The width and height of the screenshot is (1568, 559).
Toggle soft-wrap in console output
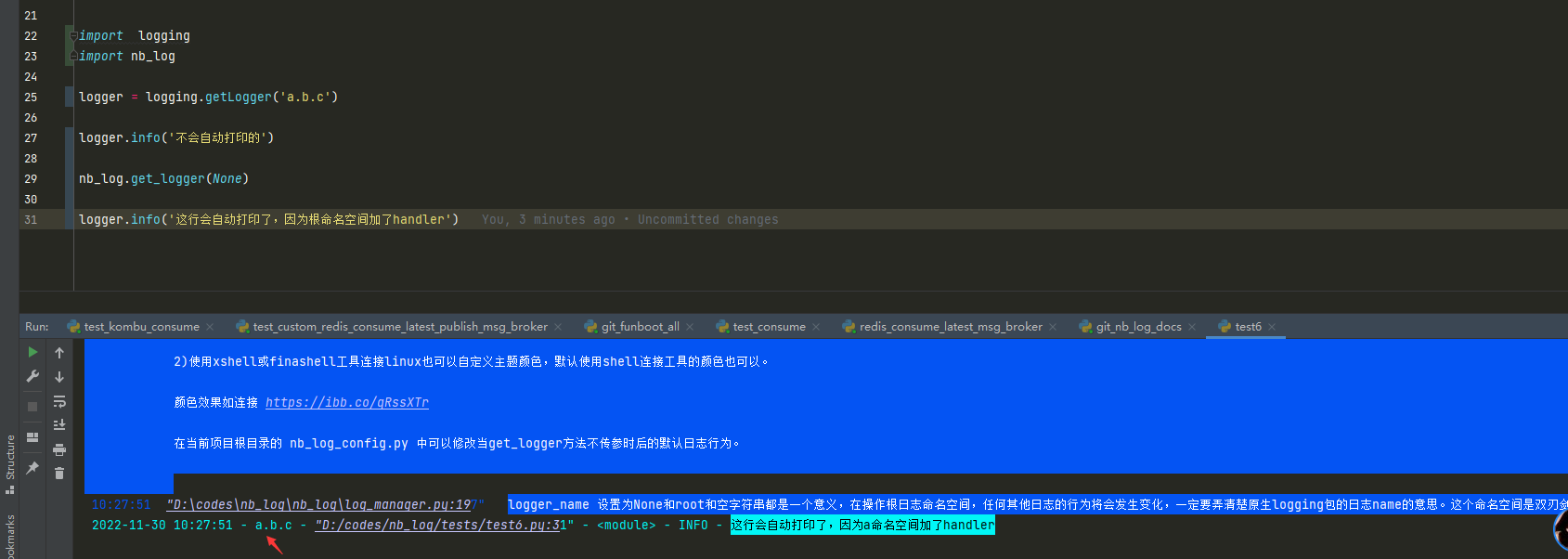click(59, 401)
